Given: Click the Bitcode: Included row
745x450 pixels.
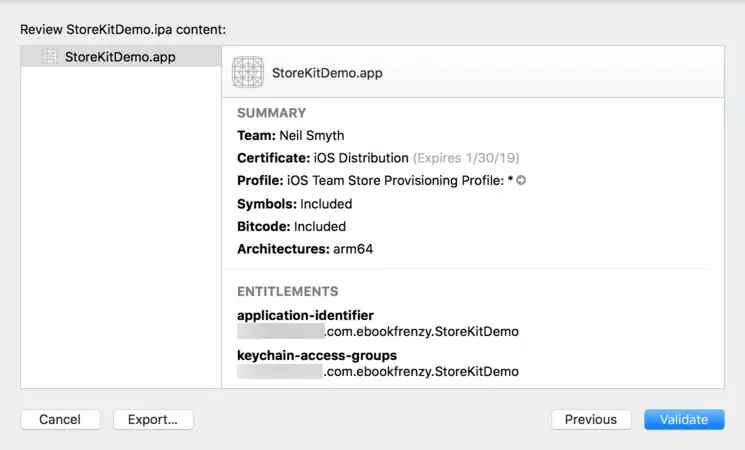Looking at the screenshot, I should tap(291, 227).
